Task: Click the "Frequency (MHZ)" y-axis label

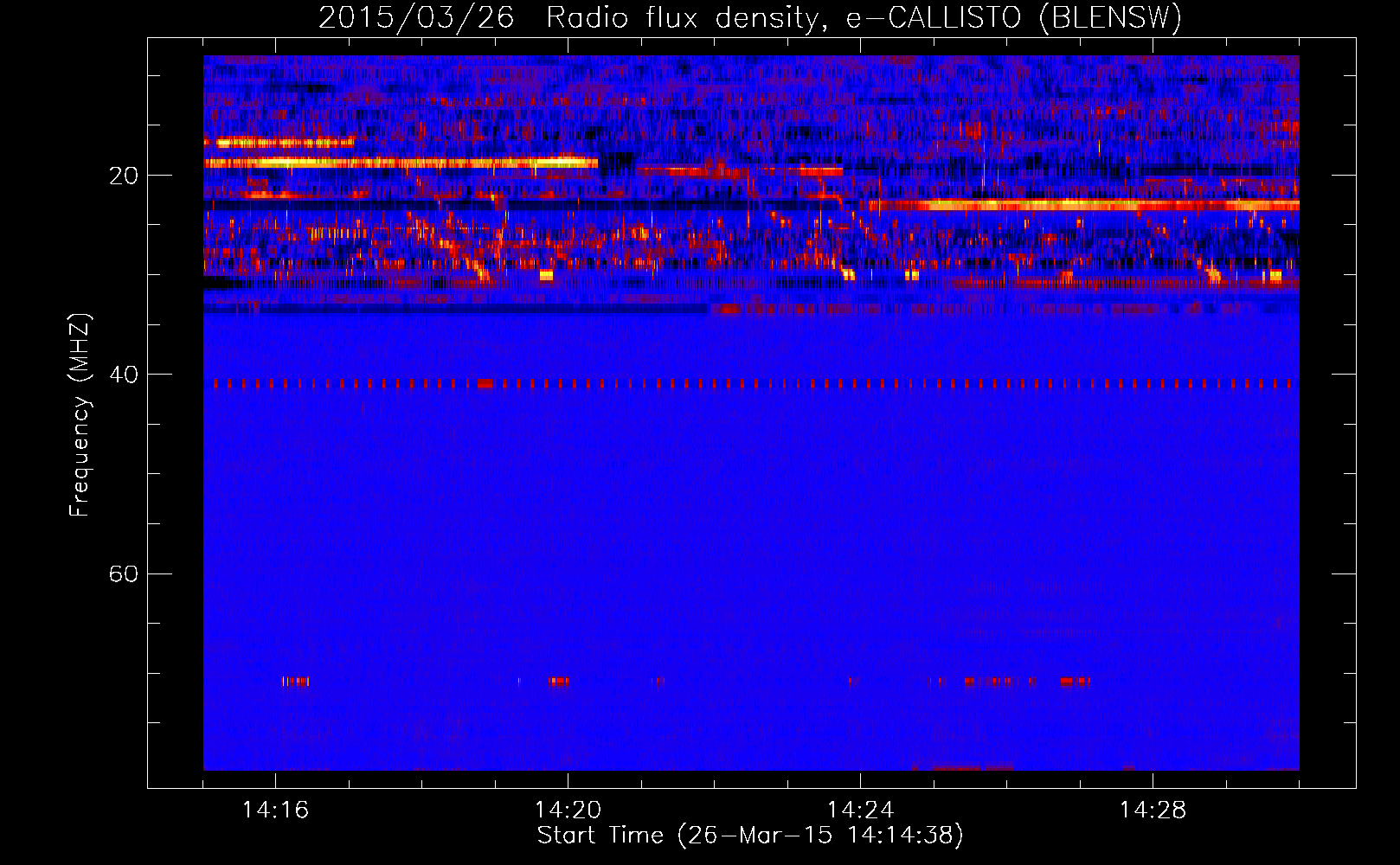Action: [x=80, y=415]
